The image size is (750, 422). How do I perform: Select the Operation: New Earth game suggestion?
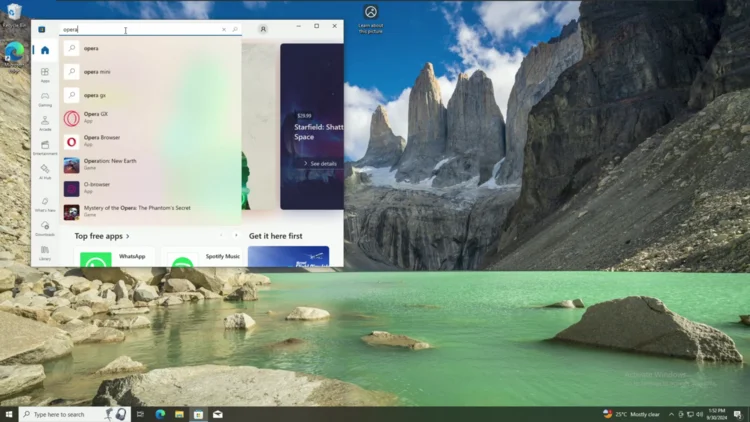(x=151, y=165)
